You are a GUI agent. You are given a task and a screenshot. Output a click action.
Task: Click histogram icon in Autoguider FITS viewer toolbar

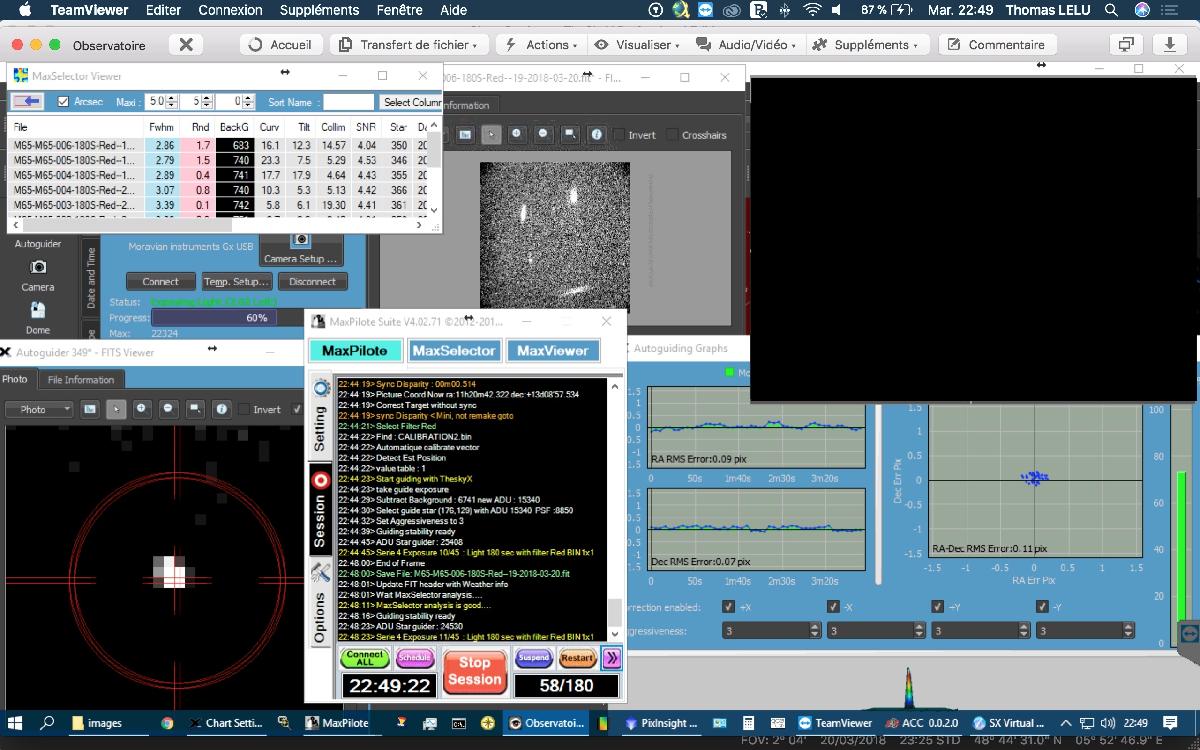(x=90, y=409)
